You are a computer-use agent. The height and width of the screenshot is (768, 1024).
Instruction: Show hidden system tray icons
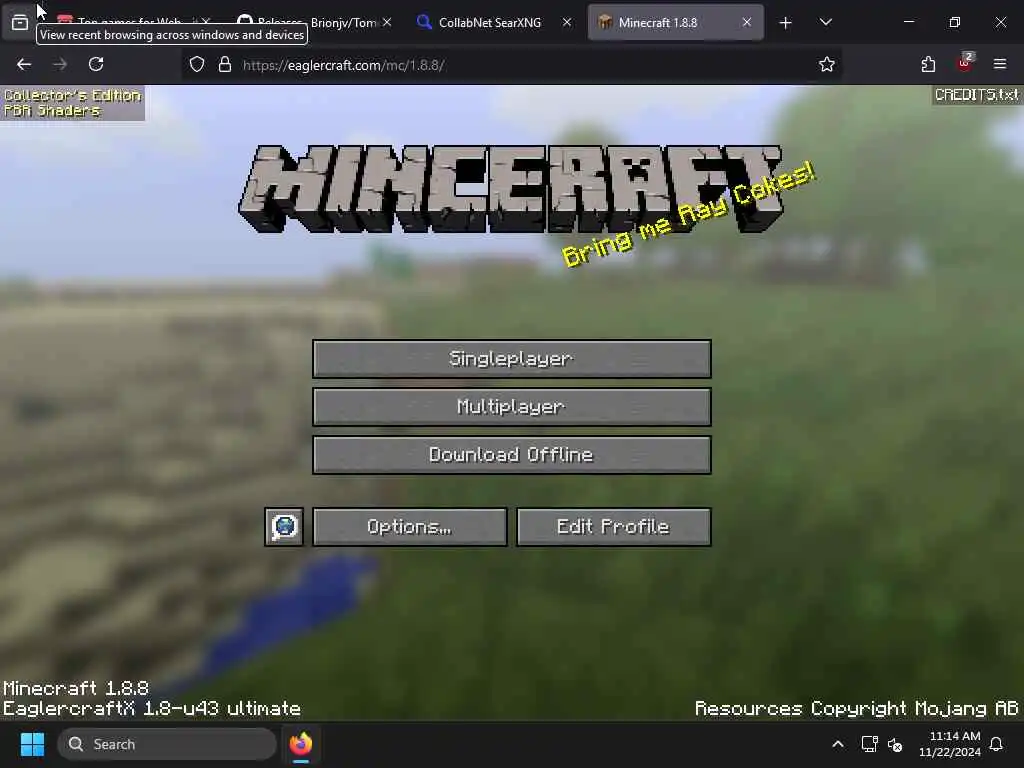pyautogui.click(x=838, y=744)
